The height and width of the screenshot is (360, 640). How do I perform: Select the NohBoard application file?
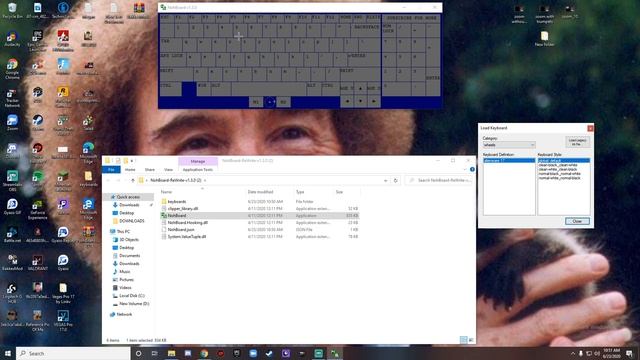(x=260, y=216)
